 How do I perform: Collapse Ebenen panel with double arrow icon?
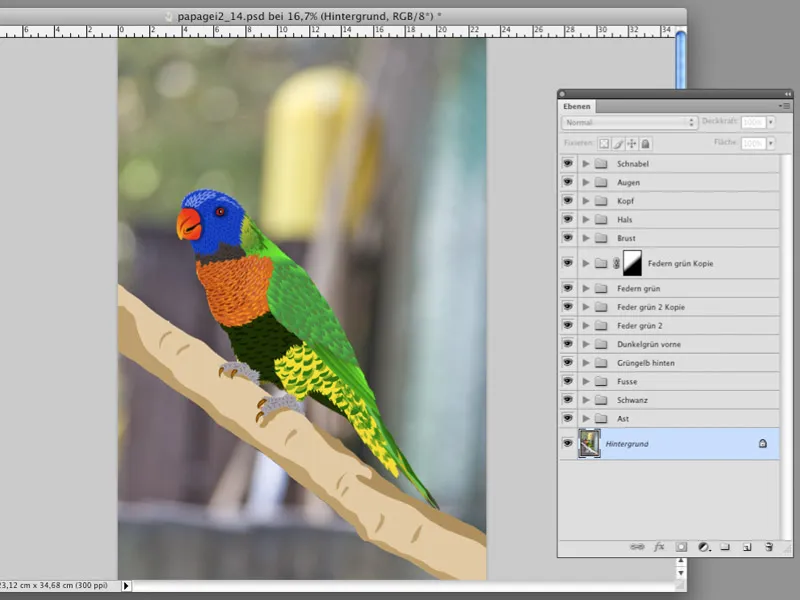tap(788, 94)
